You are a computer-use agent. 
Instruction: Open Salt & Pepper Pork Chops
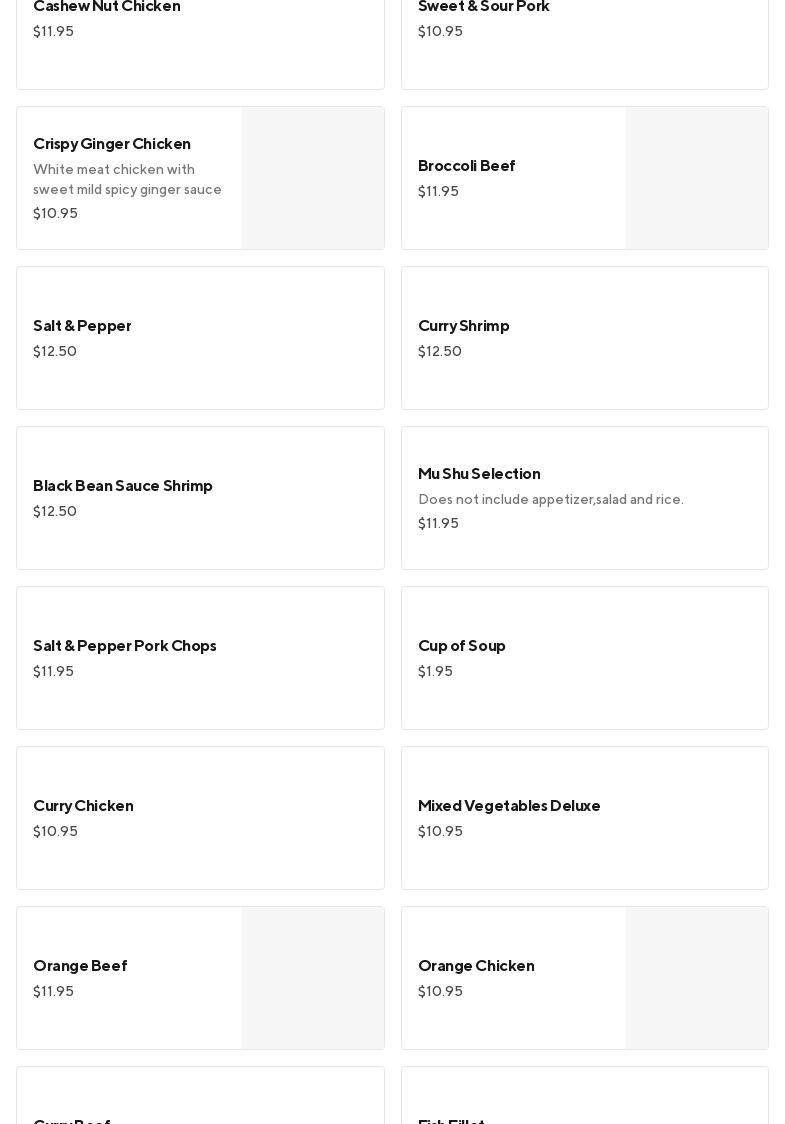coord(200,658)
